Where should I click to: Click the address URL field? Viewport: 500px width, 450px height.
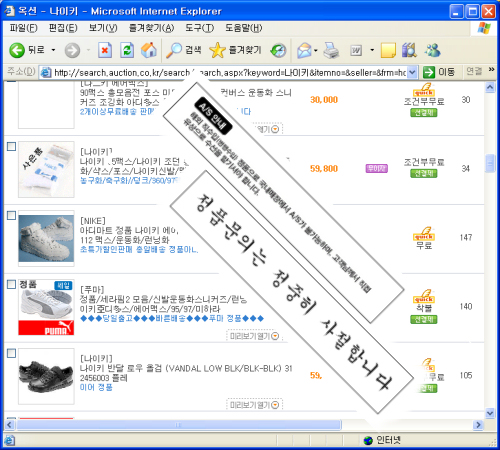click(x=229, y=72)
